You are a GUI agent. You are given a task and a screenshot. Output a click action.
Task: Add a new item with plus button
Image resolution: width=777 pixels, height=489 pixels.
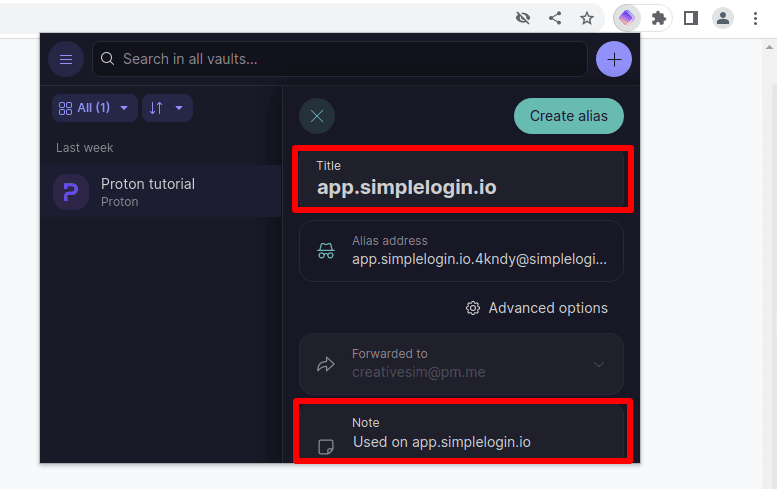coord(613,59)
